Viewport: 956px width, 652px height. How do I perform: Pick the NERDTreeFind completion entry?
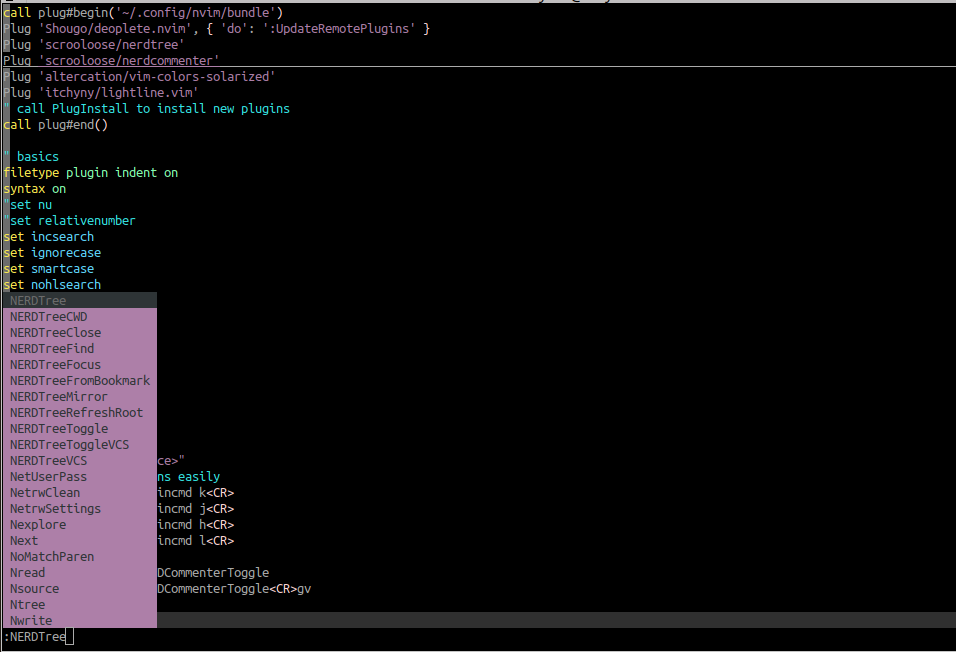coord(52,349)
